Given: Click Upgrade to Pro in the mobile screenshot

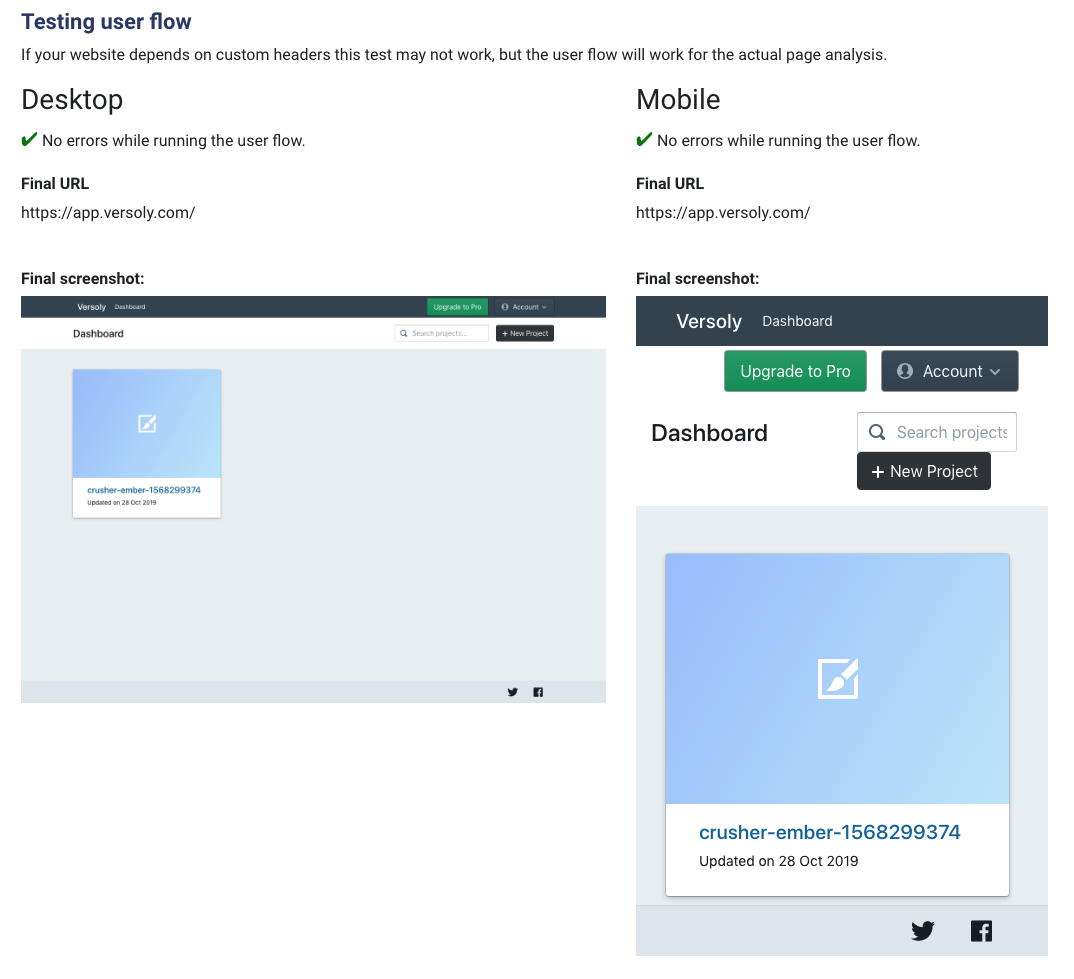Looking at the screenshot, I should click(x=795, y=371).
